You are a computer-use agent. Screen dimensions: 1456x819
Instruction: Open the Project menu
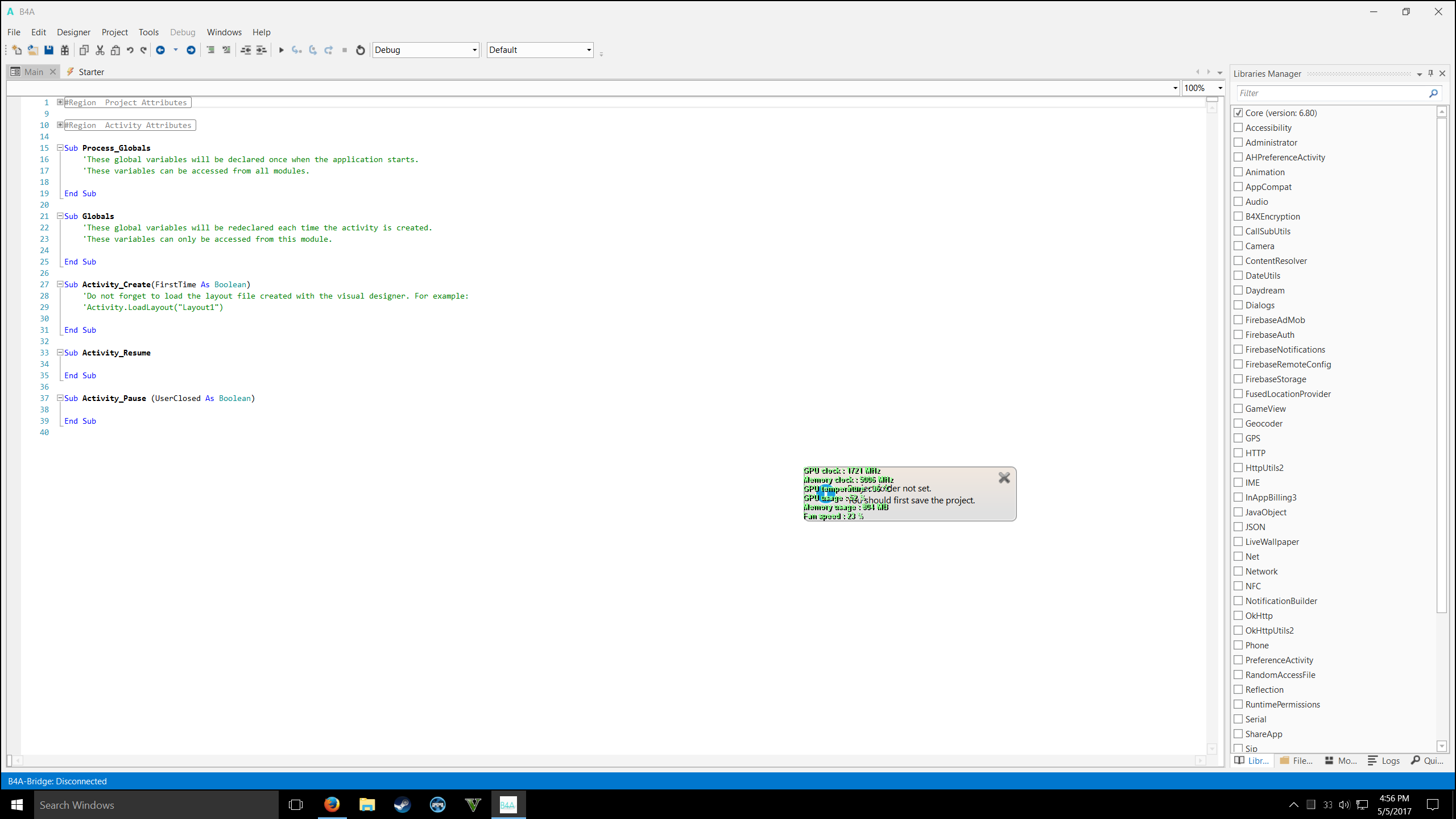point(114,32)
